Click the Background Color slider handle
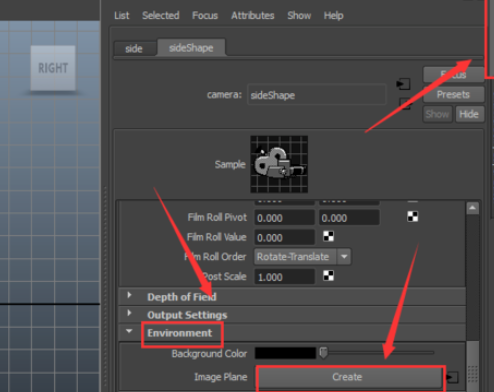Viewport: 494px width, 392px height. (323, 353)
